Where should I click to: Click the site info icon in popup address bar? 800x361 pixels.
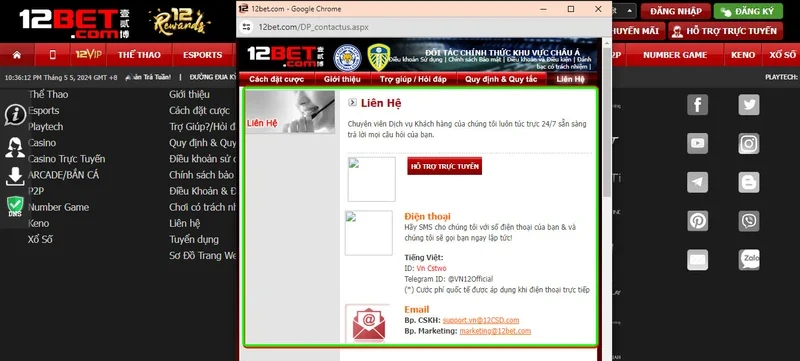[246, 27]
